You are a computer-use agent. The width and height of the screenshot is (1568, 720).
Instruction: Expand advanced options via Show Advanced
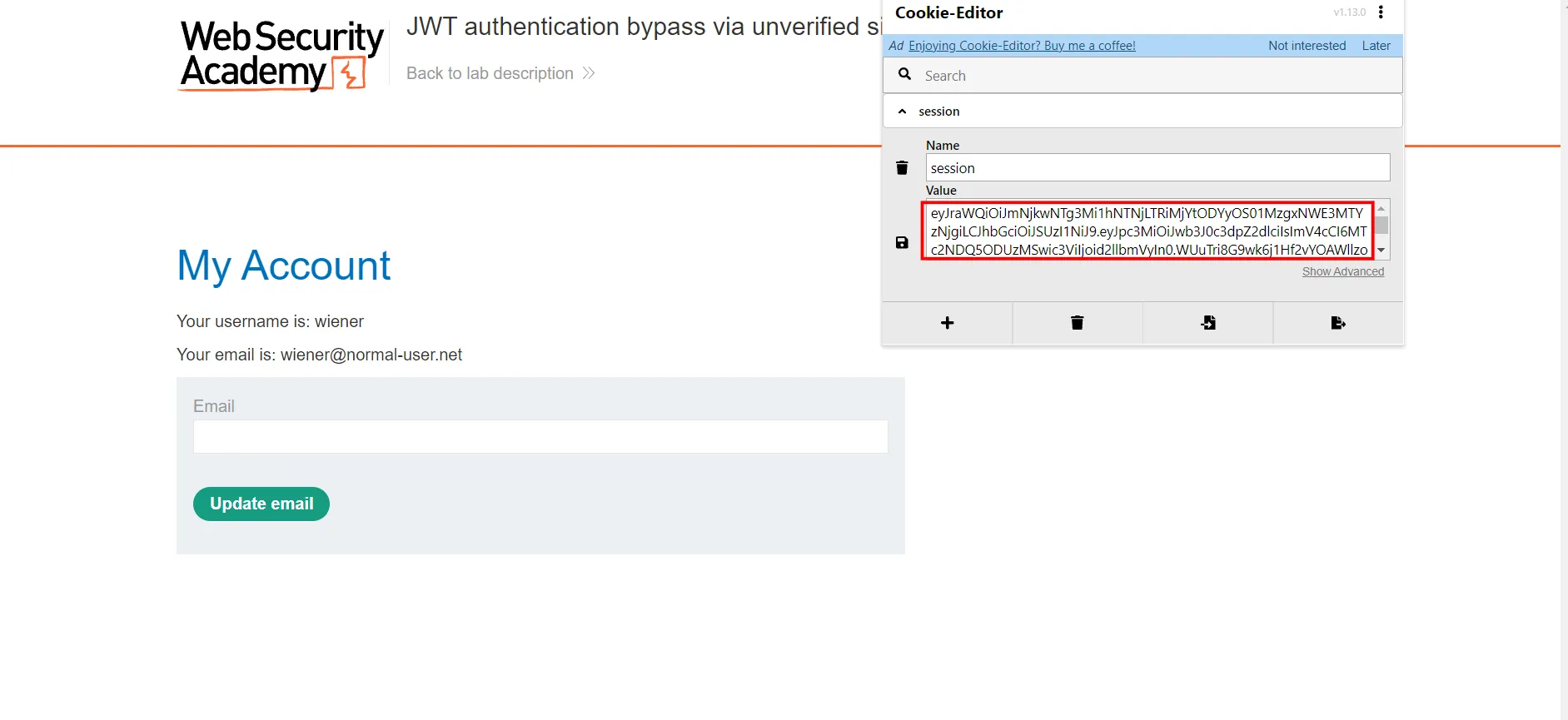[x=1342, y=272]
